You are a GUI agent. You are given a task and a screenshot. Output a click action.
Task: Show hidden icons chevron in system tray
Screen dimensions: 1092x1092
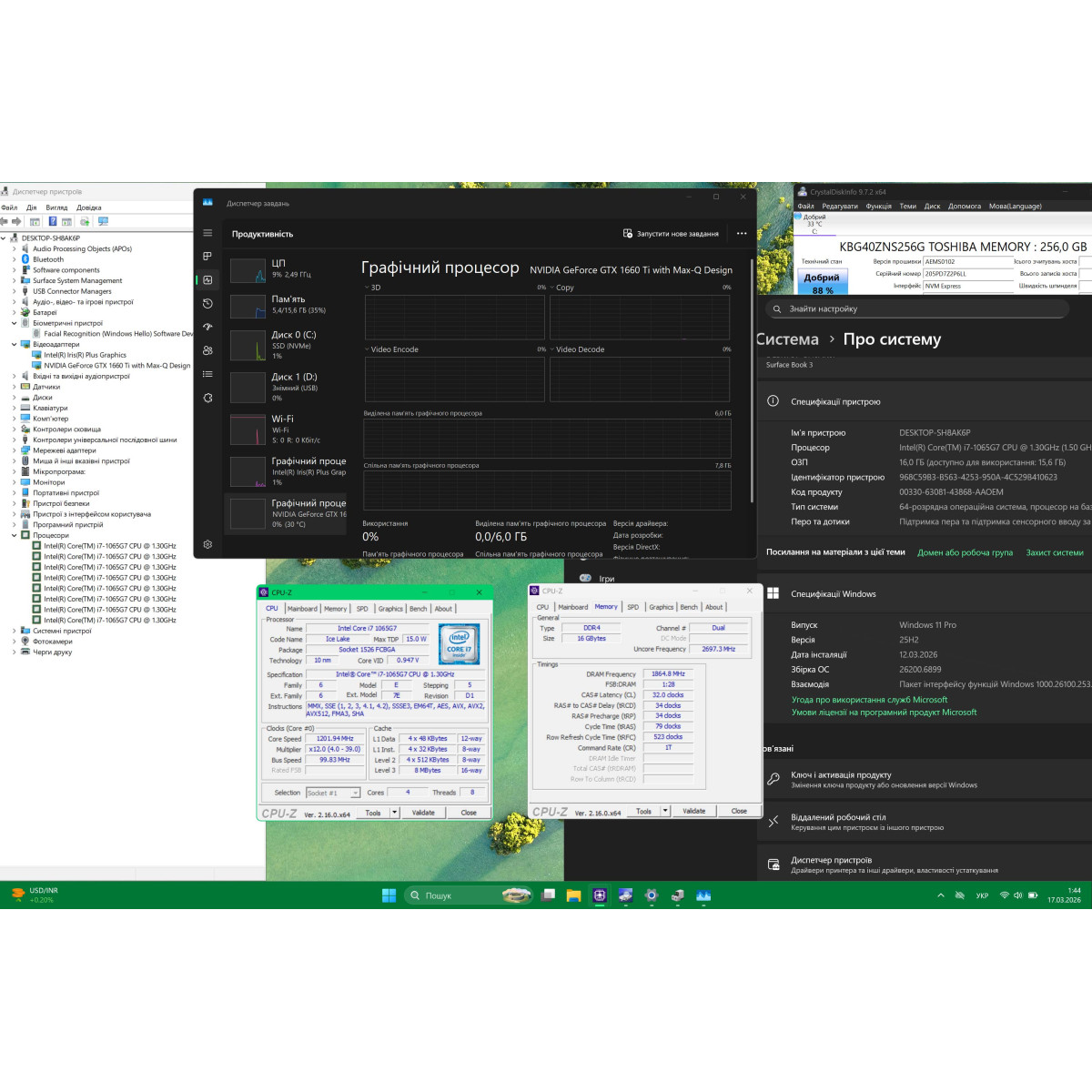tap(941, 895)
